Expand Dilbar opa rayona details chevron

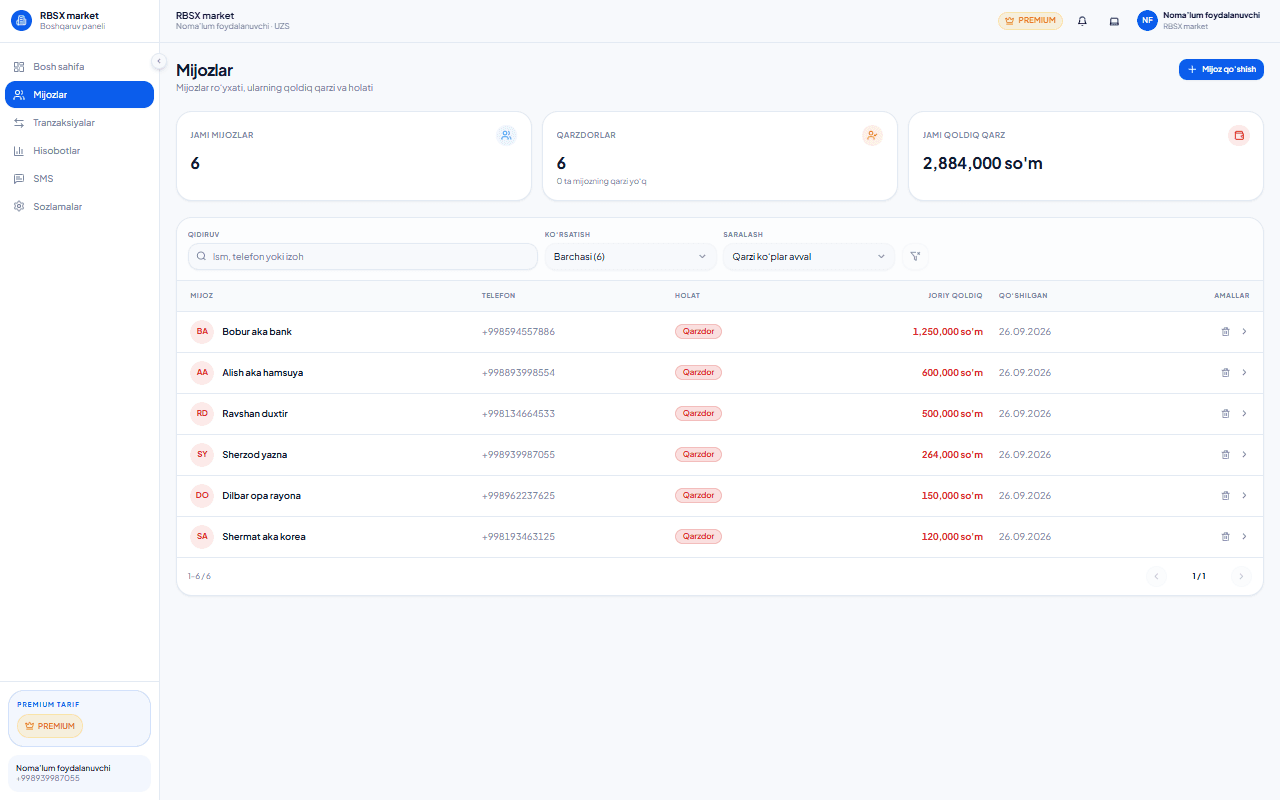tap(1244, 495)
